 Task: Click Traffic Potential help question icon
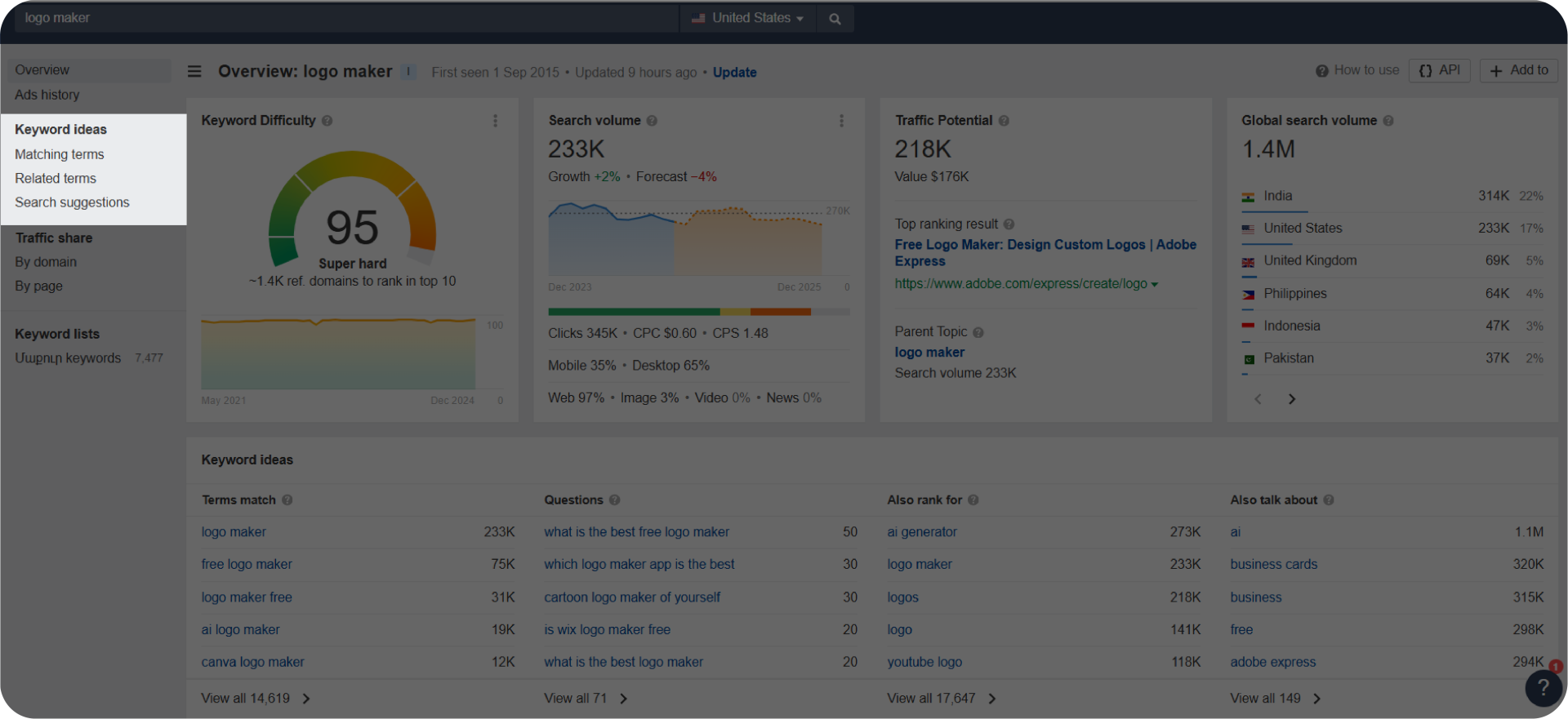tap(1004, 121)
